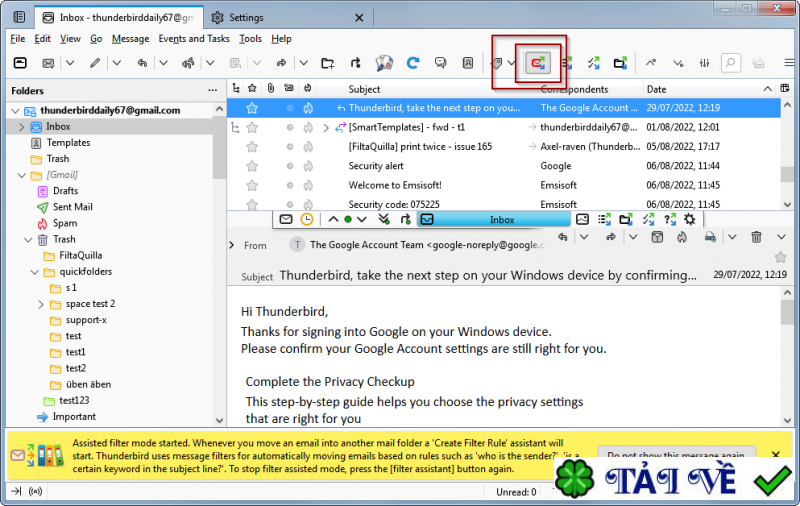Expand the space test 2 folder
Image resolution: width=800 pixels, height=506 pixels.
coord(41,304)
